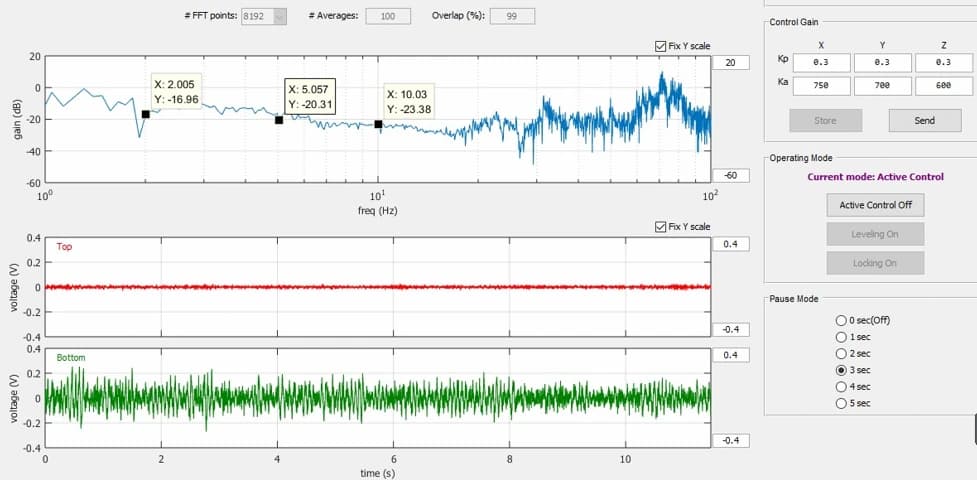
Task: Click Kp X gain field
Action: coord(821,62)
